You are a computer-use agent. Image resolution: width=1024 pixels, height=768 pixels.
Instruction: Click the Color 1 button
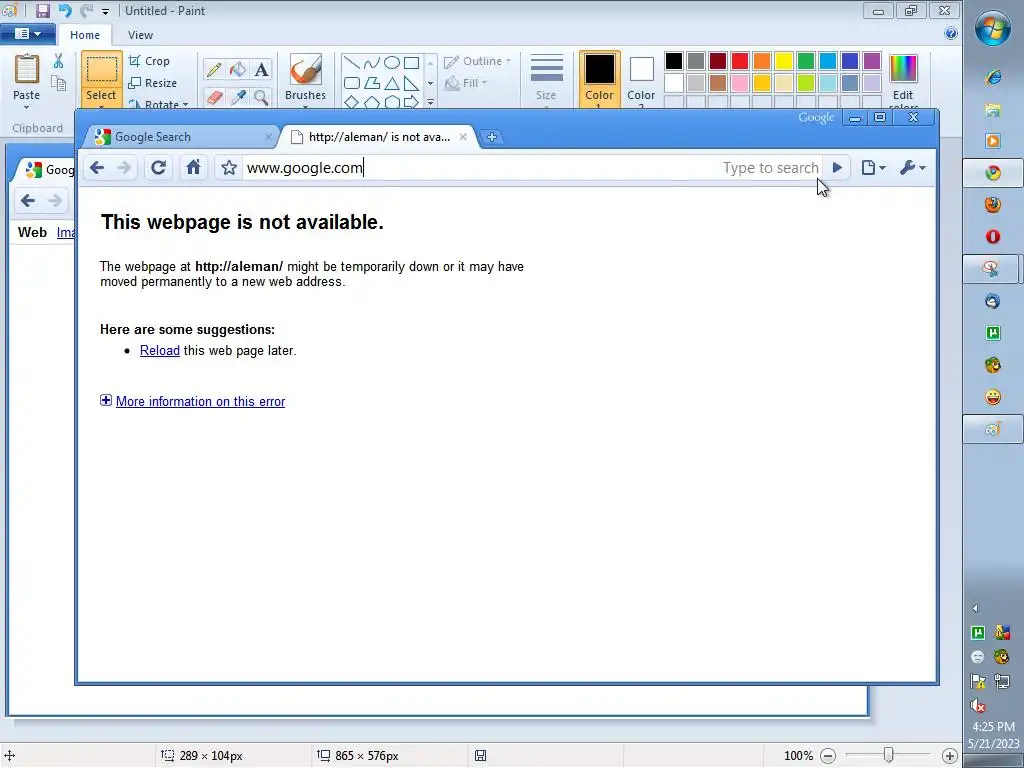tap(599, 78)
